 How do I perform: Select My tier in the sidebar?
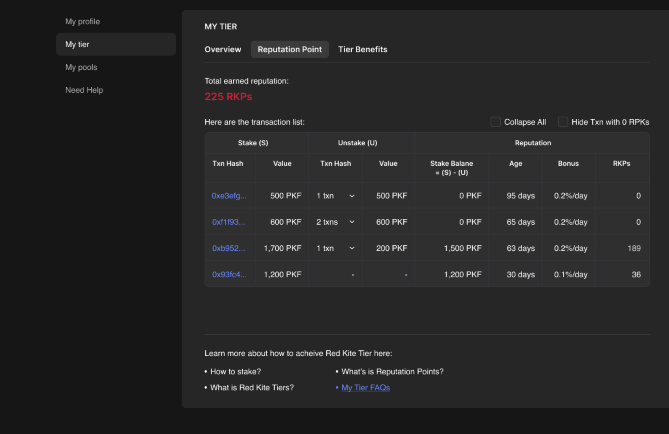[116, 44]
